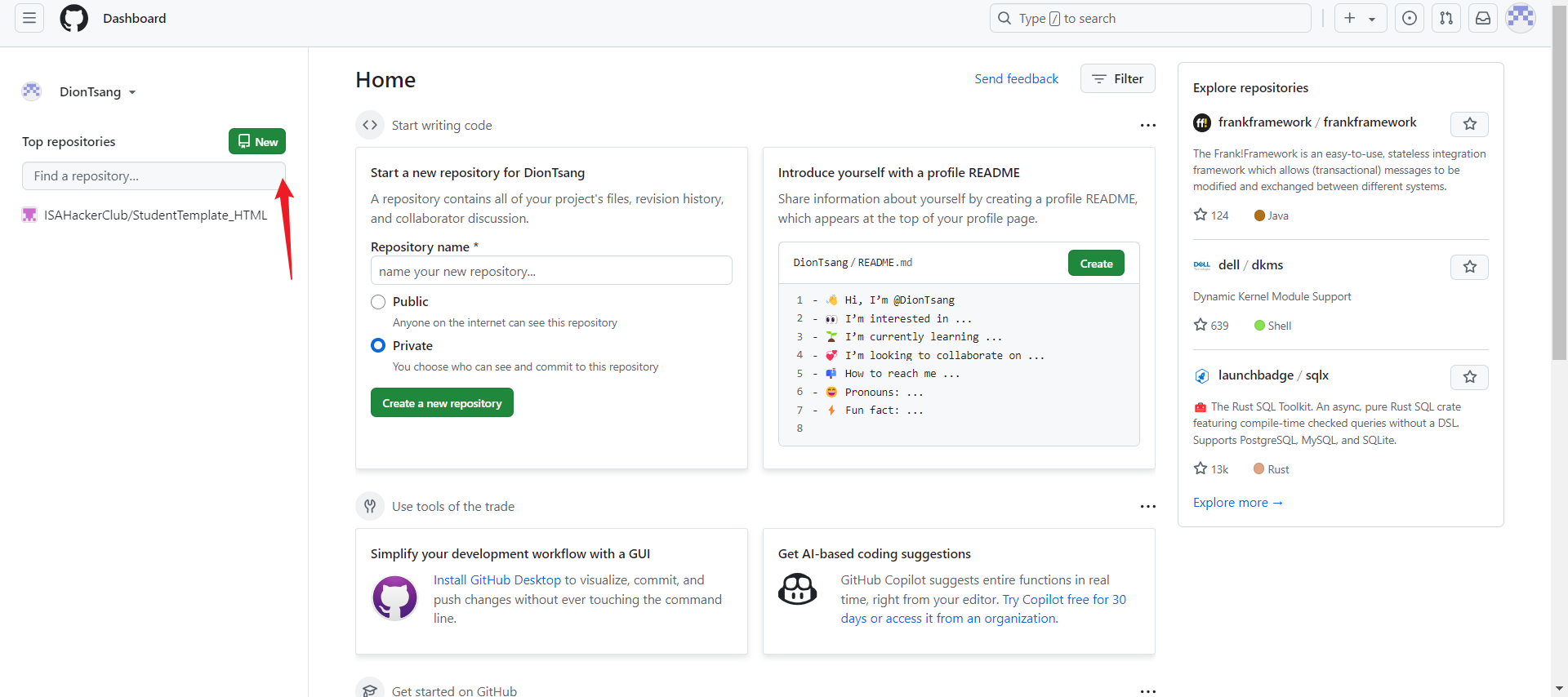The width and height of the screenshot is (1568, 697).
Task: Click the frankframework 124 stars count
Action: pyautogui.click(x=1211, y=215)
